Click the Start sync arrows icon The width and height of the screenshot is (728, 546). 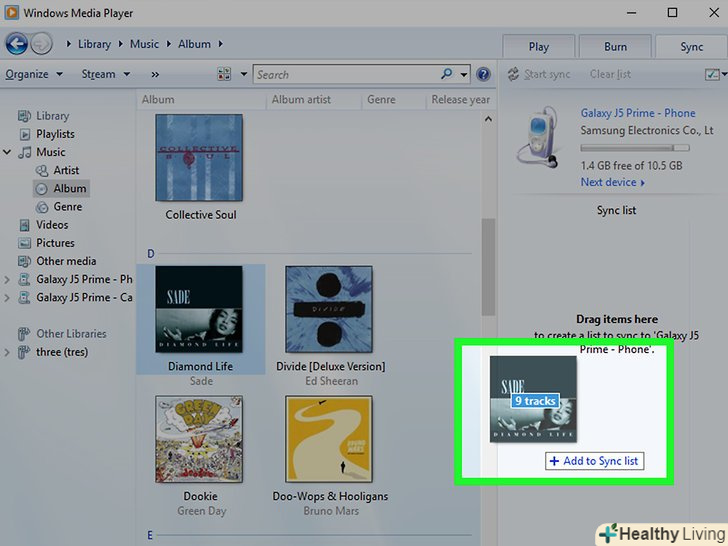click(x=513, y=74)
